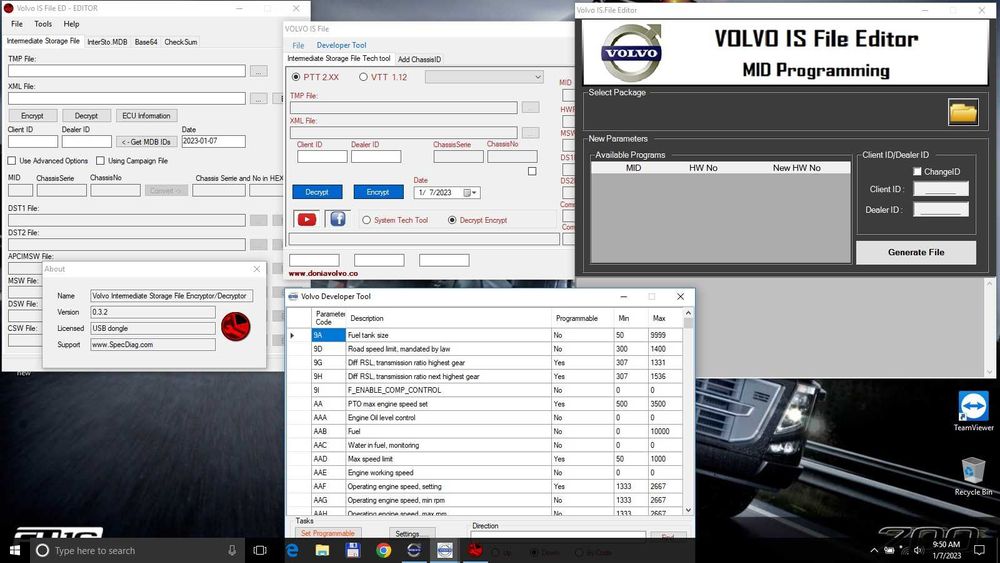Viewport: 1000px width, 563px height.
Task: Select the VTT 1.12 radio button
Action: click(x=364, y=77)
